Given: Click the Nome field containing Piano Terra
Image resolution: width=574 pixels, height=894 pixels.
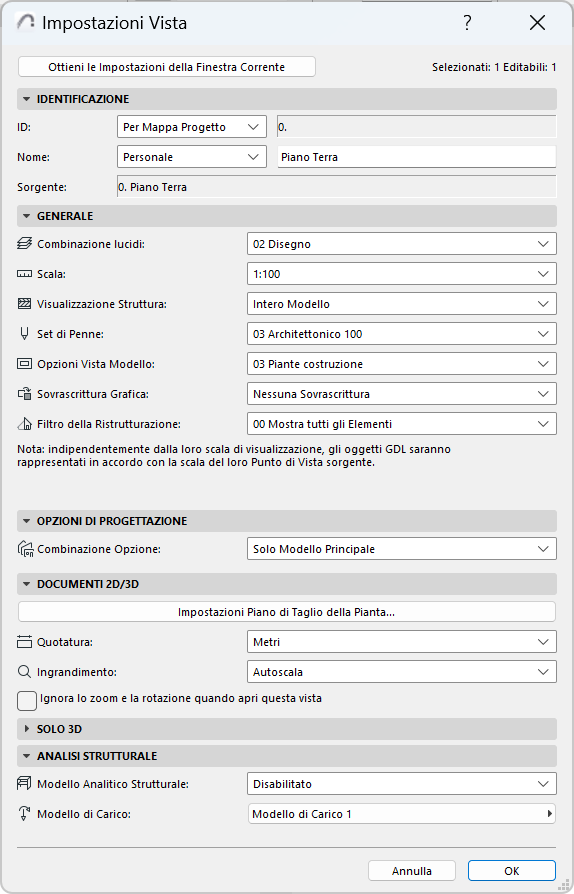Looking at the screenshot, I should (x=417, y=157).
